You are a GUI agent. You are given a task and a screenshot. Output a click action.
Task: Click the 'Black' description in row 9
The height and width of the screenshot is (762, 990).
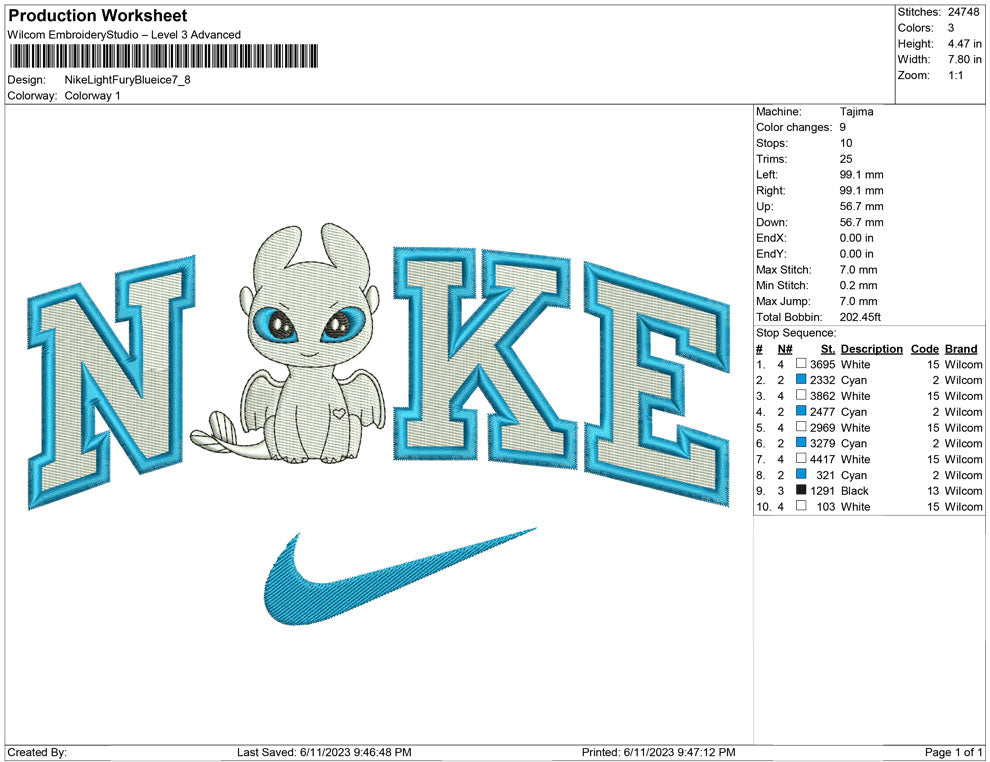click(855, 491)
